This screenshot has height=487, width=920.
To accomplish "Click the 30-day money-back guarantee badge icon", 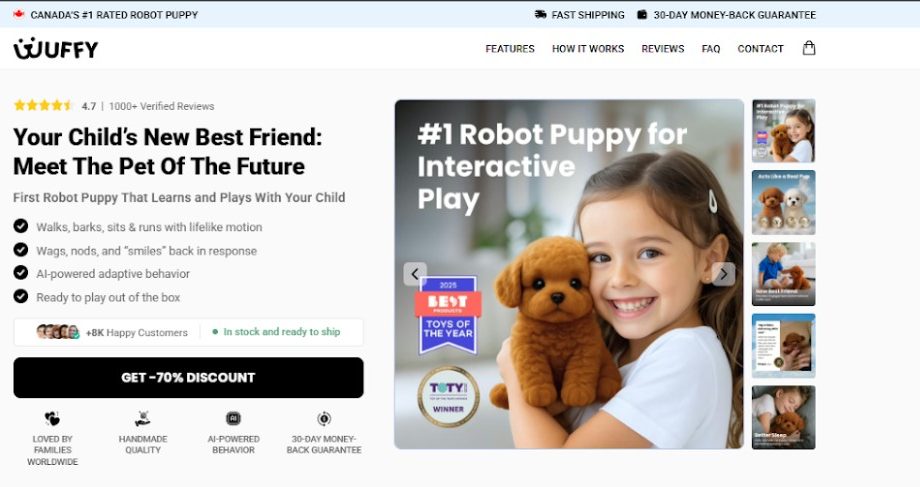I will [324, 418].
